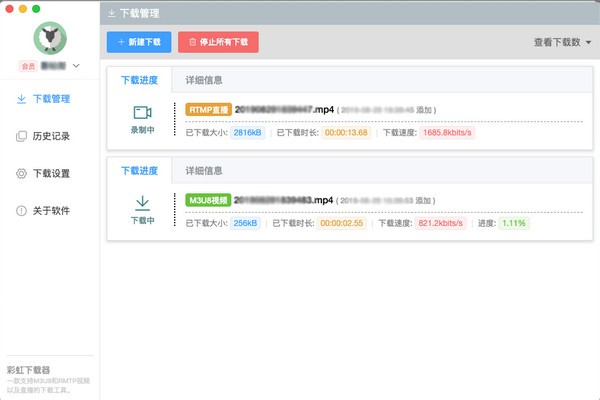Click the 录制中 camera recording icon

[x=142, y=113]
